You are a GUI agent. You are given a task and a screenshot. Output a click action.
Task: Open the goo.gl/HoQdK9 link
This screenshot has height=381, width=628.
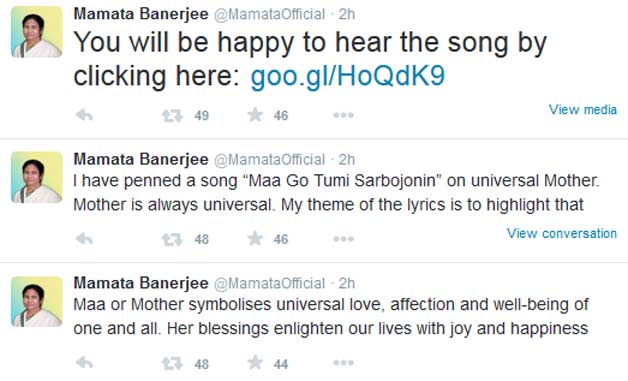click(348, 76)
